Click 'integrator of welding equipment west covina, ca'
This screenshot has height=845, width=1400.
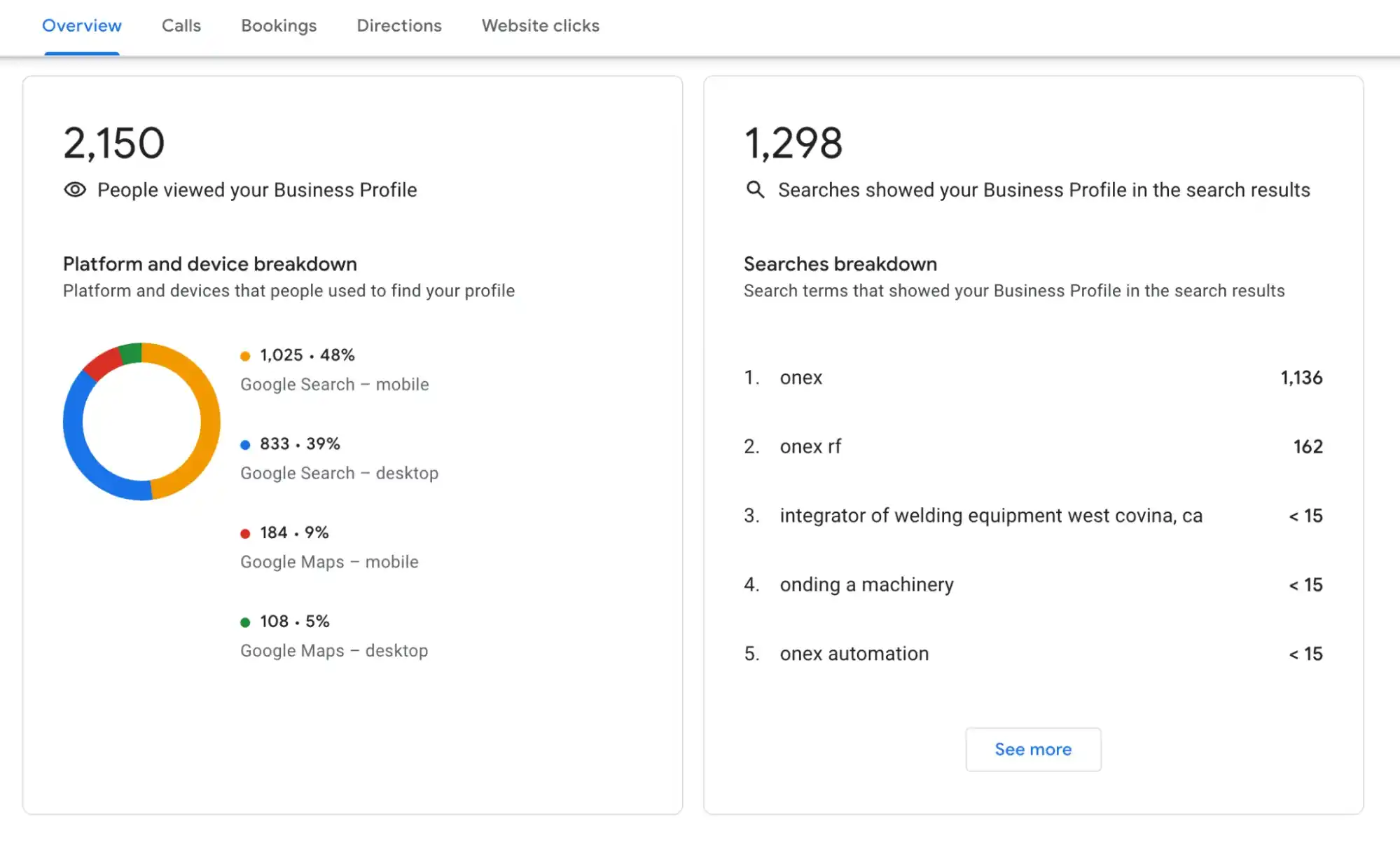coord(991,516)
